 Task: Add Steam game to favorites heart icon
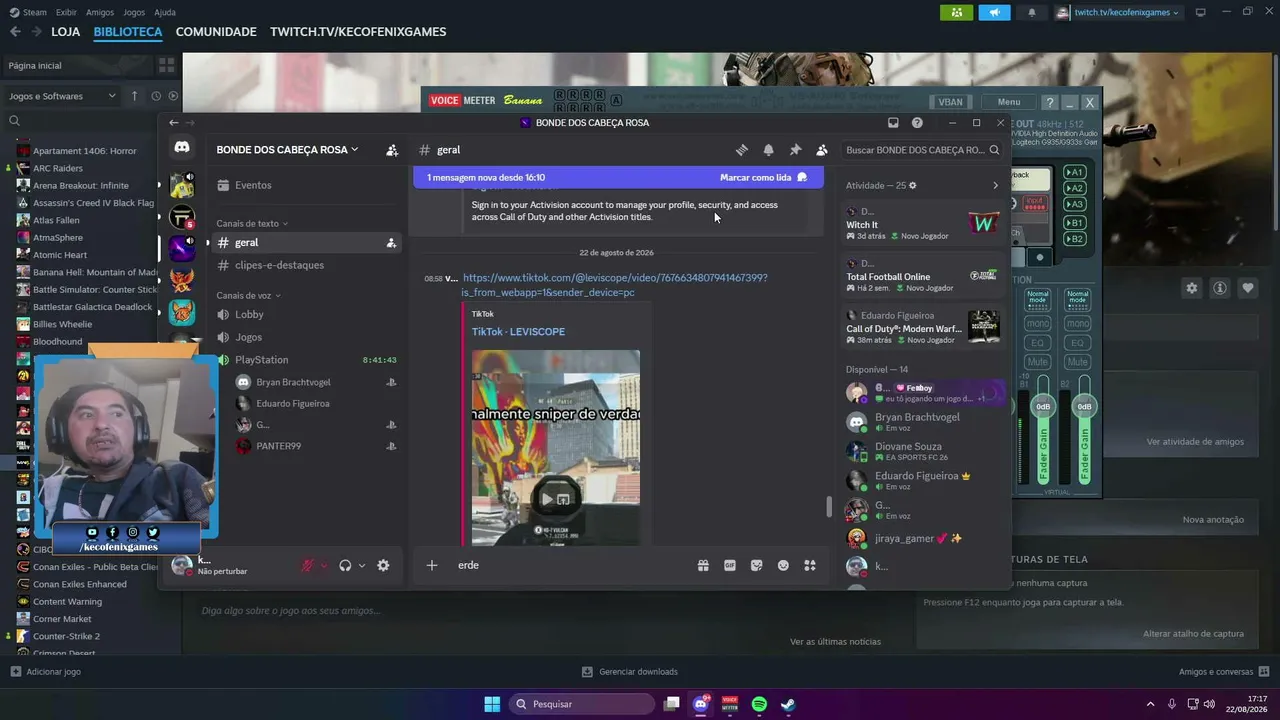[x=1248, y=288]
